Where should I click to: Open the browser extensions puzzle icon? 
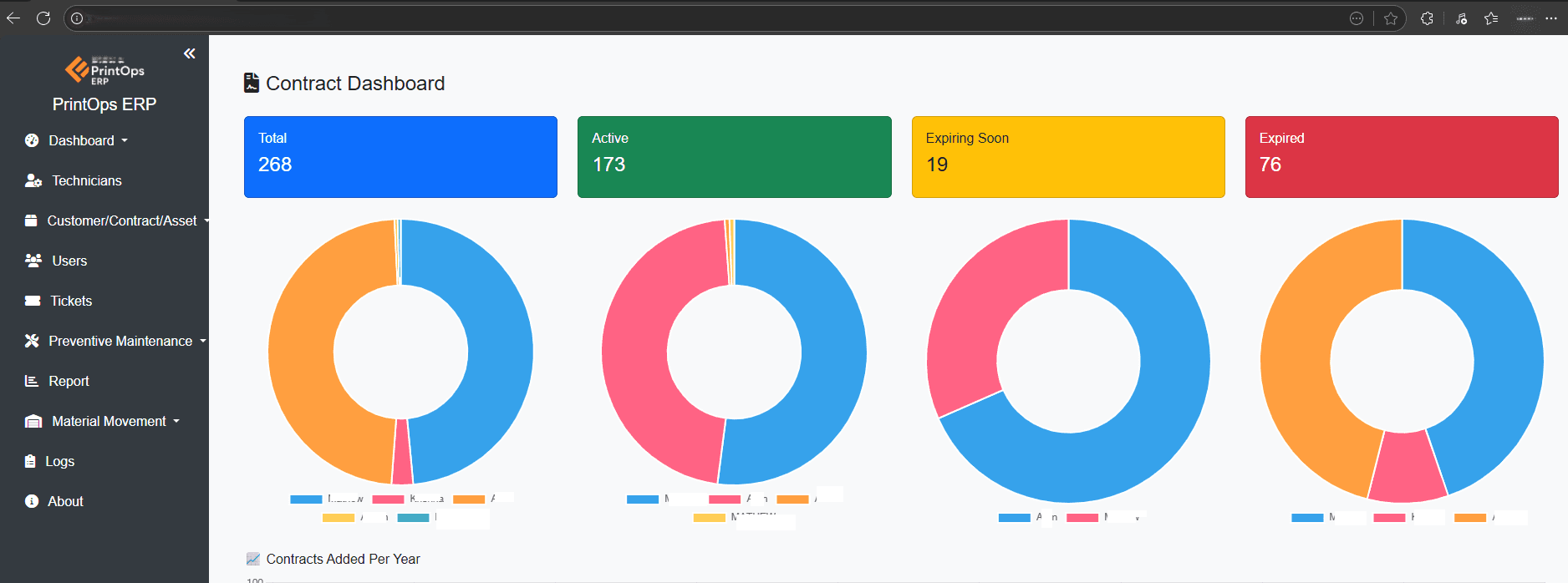pyautogui.click(x=1427, y=18)
